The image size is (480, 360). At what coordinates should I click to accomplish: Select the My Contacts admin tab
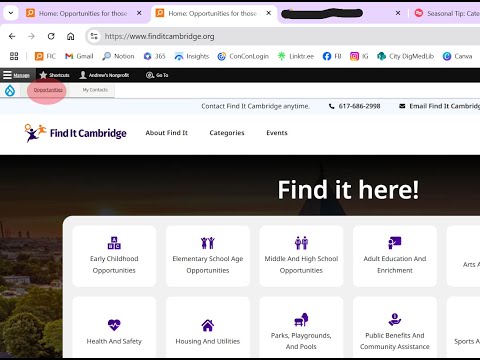point(95,90)
